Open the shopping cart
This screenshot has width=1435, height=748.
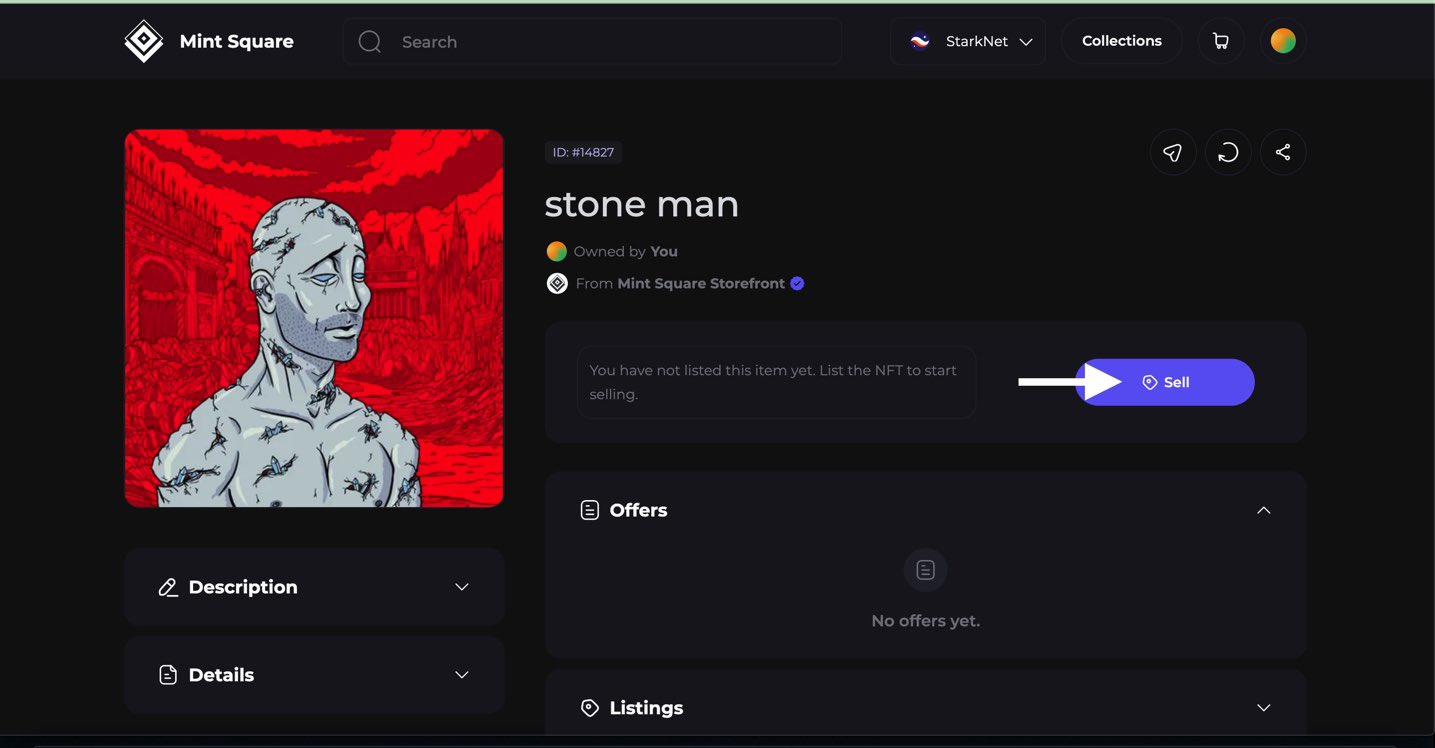(x=1221, y=41)
